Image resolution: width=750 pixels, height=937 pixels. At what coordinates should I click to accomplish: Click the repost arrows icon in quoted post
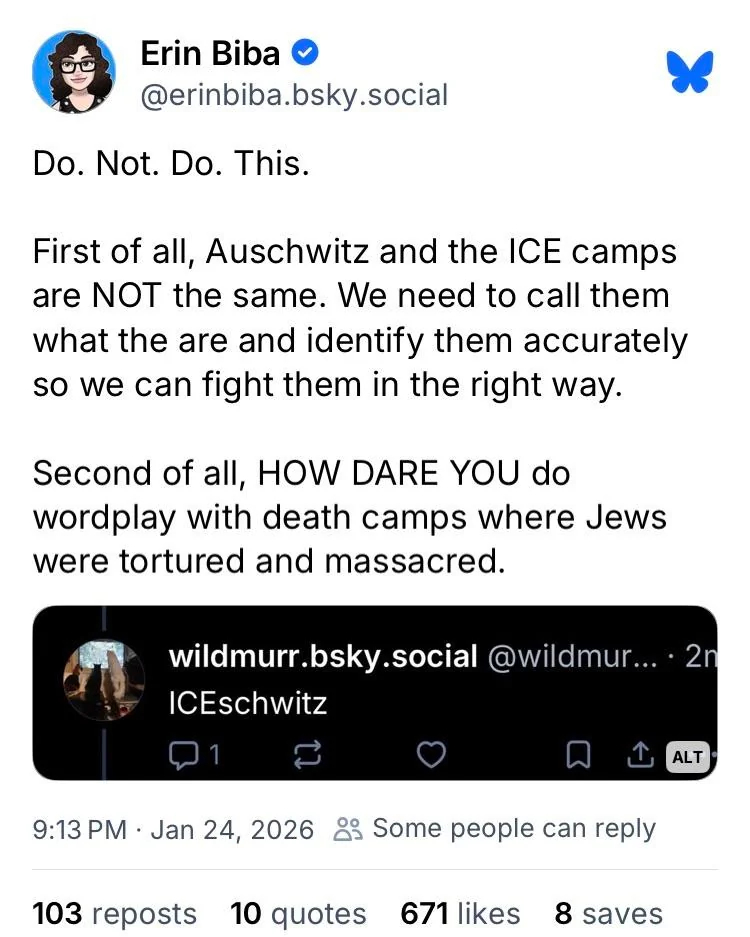(305, 755)
